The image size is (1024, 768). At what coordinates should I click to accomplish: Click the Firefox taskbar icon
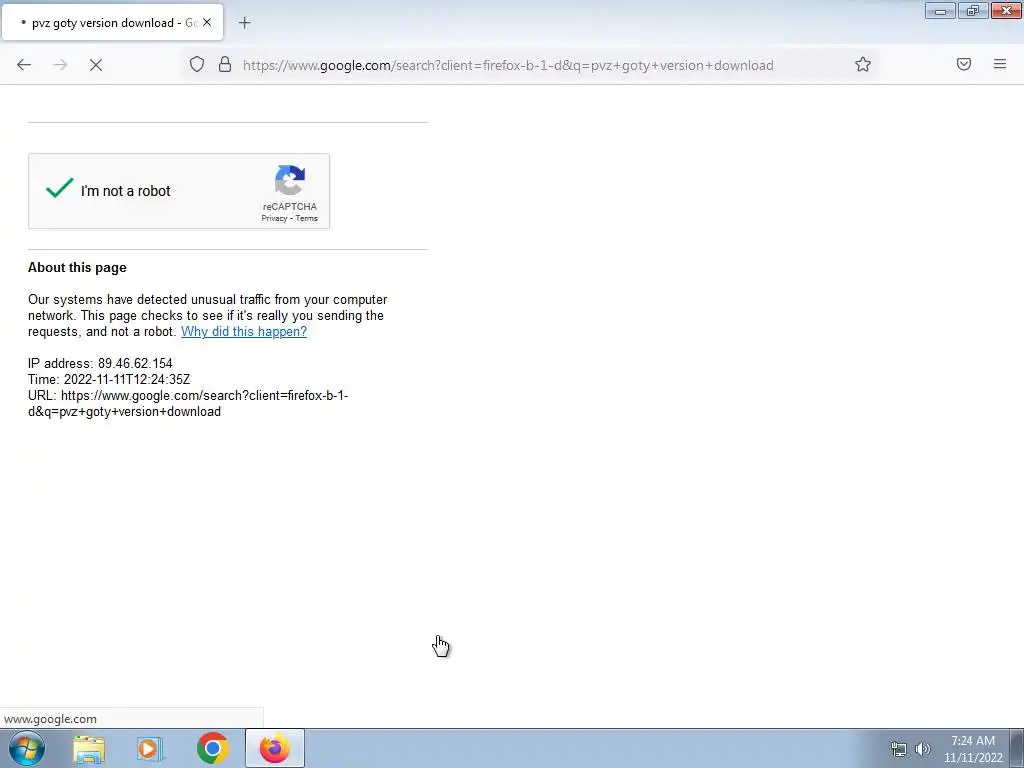coord(275,748)
